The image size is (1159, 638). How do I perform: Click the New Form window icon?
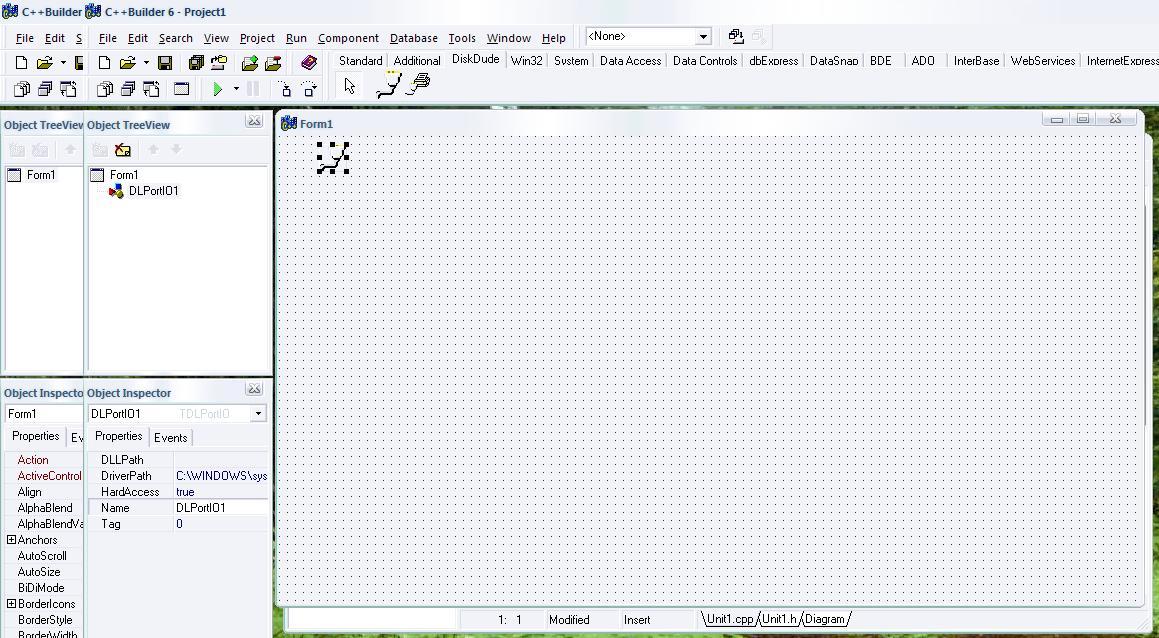click(181, 89)
